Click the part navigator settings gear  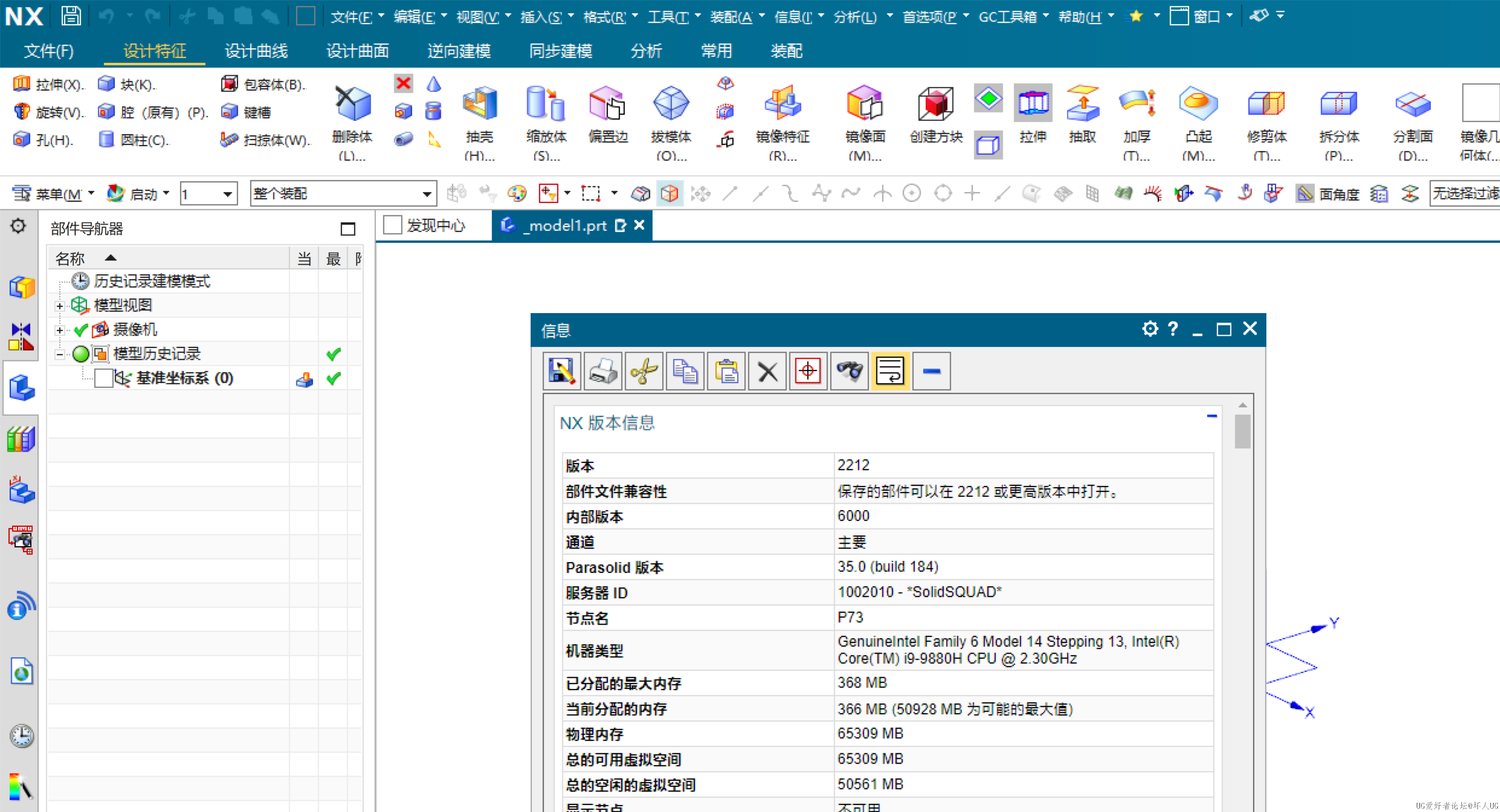click(18, 226)
